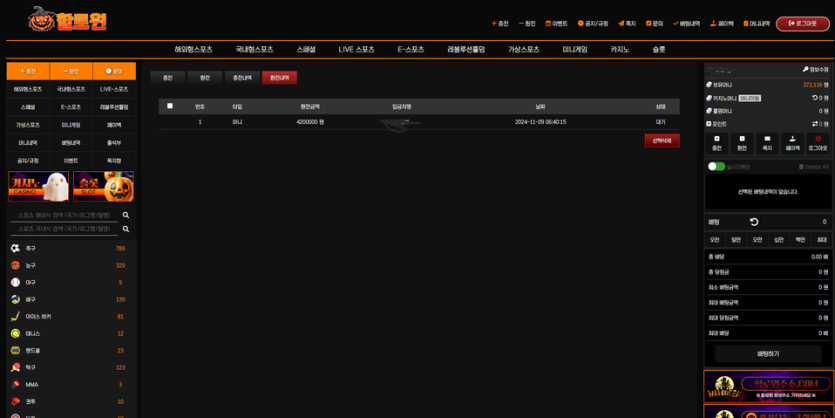The width and height of the screenshot is (835, 418).
Task: Click the soccer ball icon in sports list
Action: pos(15,248)
